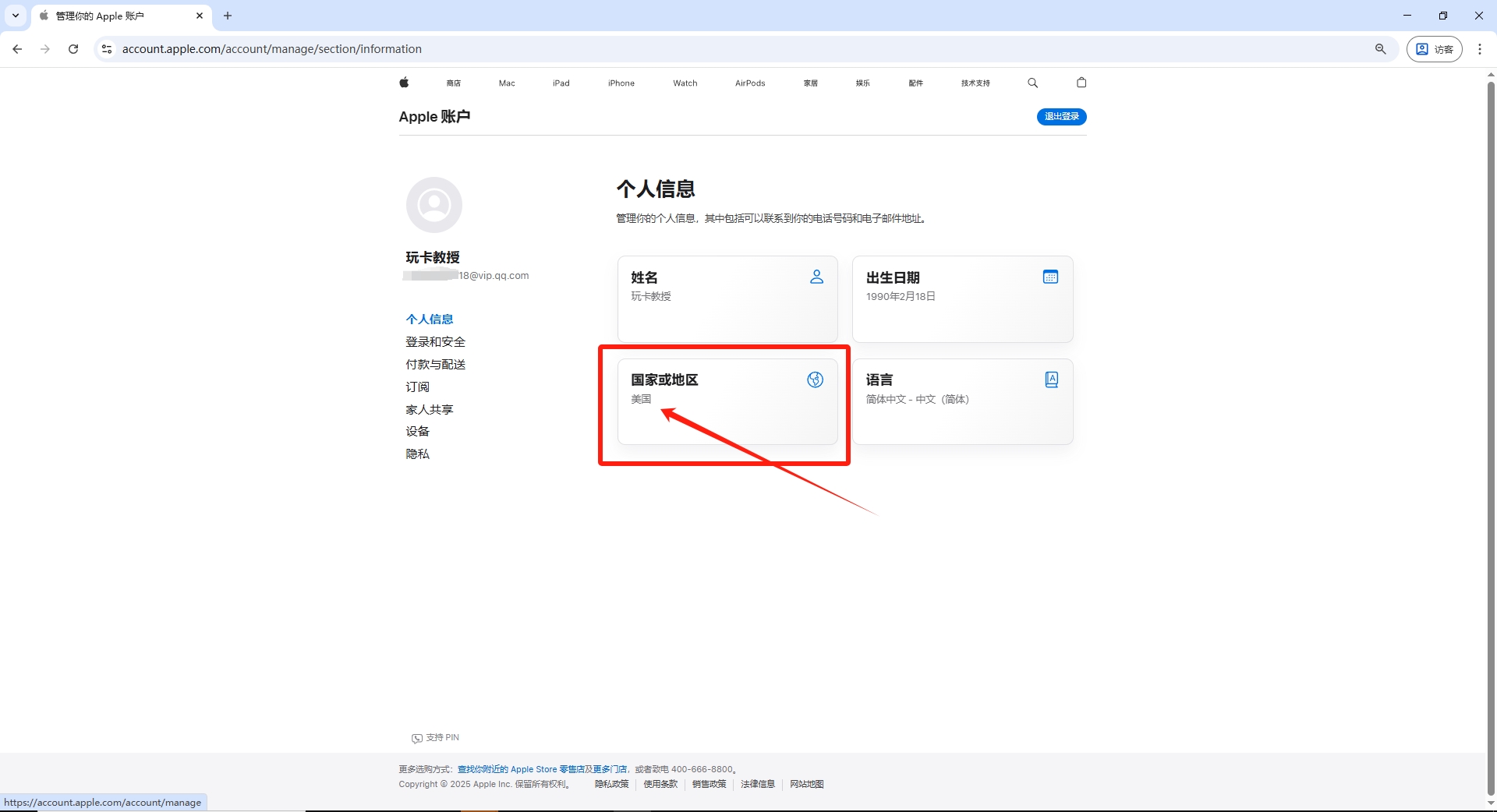
Task: Open 配件 in the Apple navigation
Action: click(x=916, y=83)
